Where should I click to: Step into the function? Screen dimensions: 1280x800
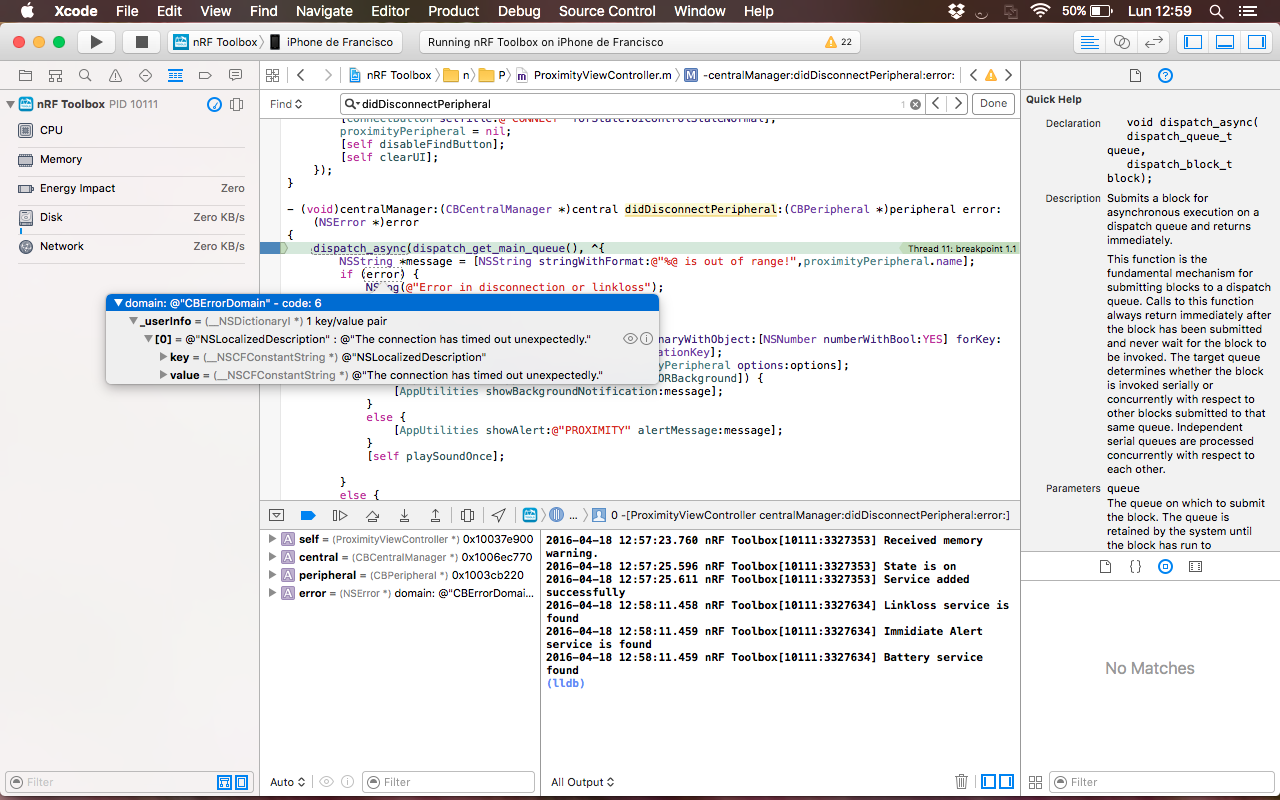pyautogui.click(x=404, y=515)
